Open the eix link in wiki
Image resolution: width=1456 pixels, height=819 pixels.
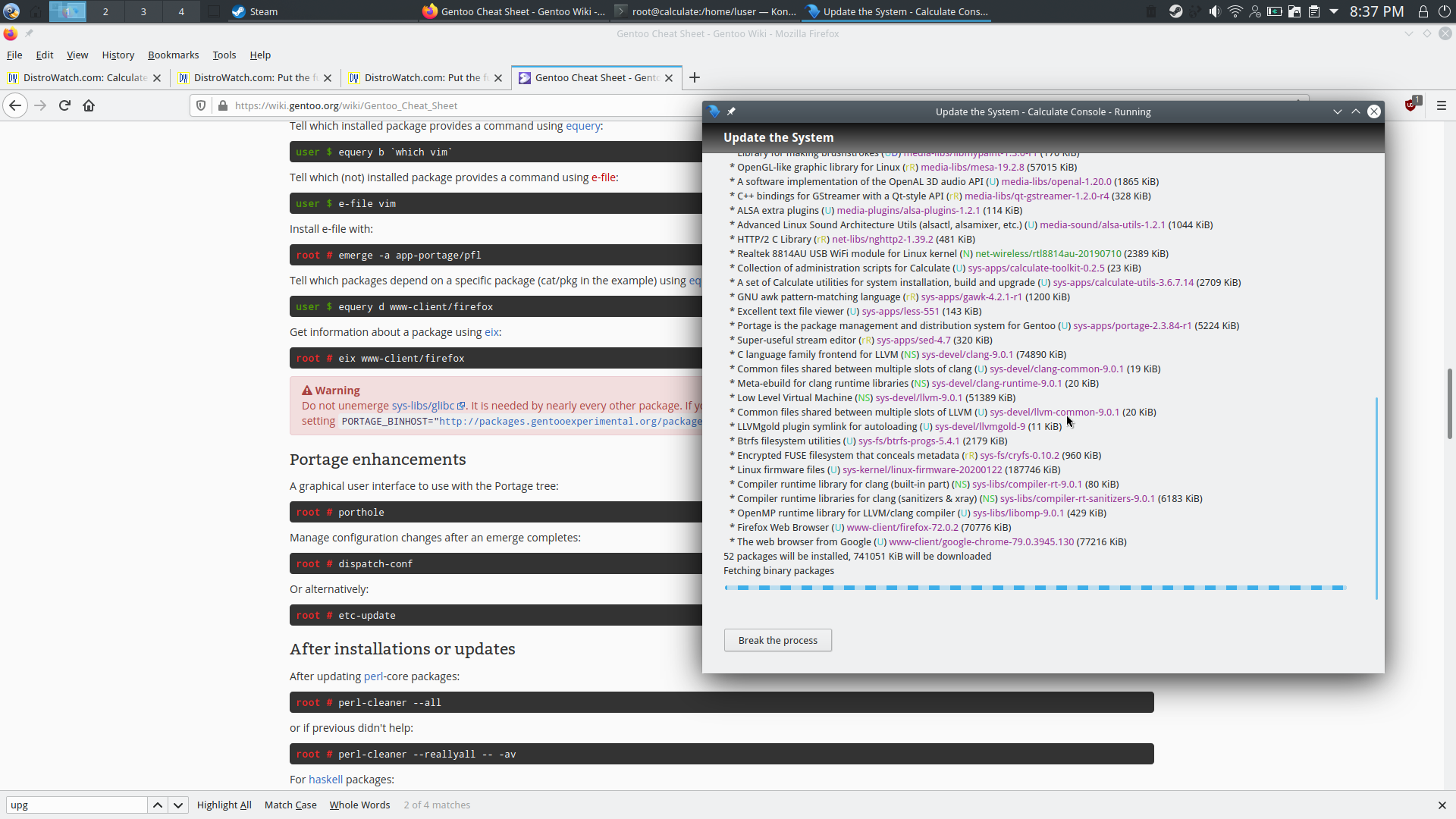pyautogui.click(x=491, y=332)
